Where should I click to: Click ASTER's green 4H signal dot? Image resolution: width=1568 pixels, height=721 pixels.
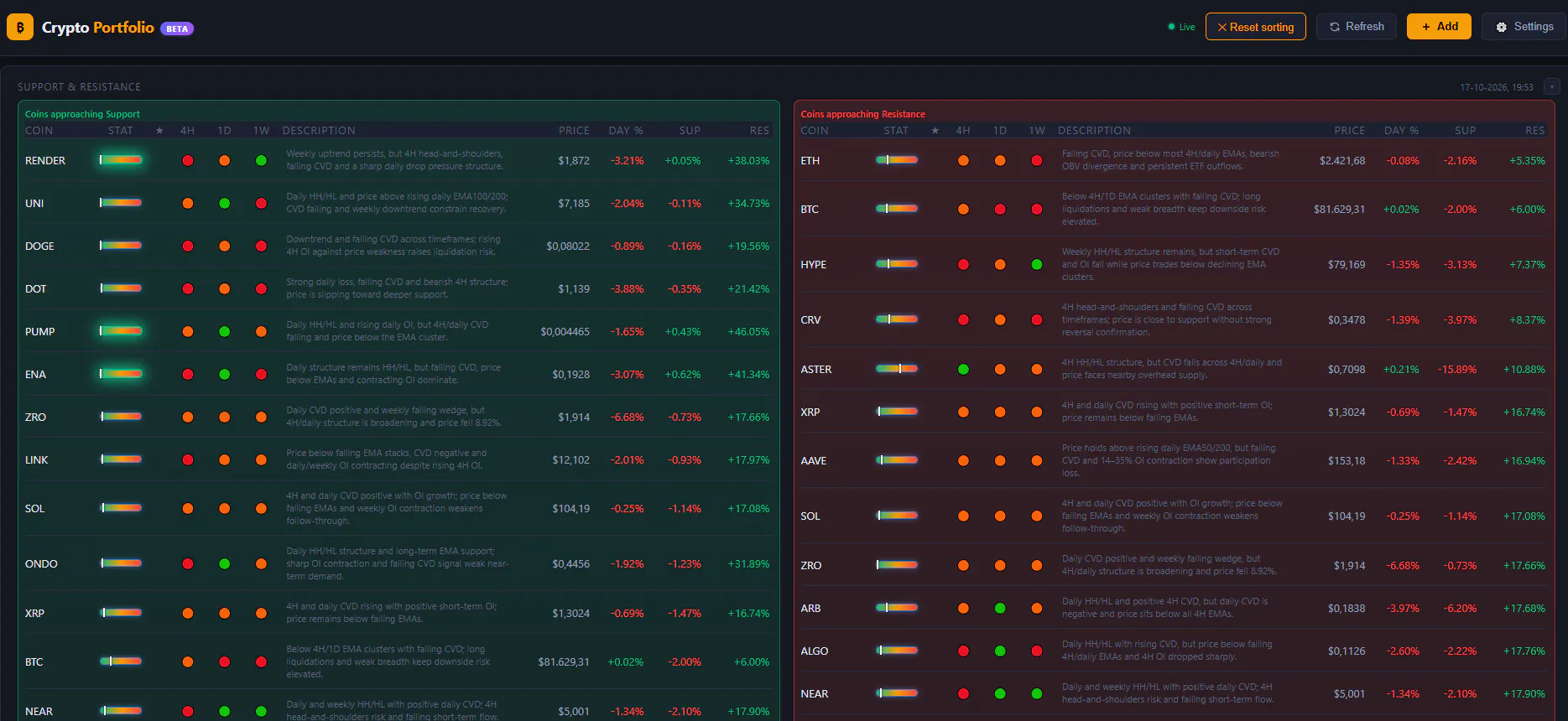coord(963,369)
